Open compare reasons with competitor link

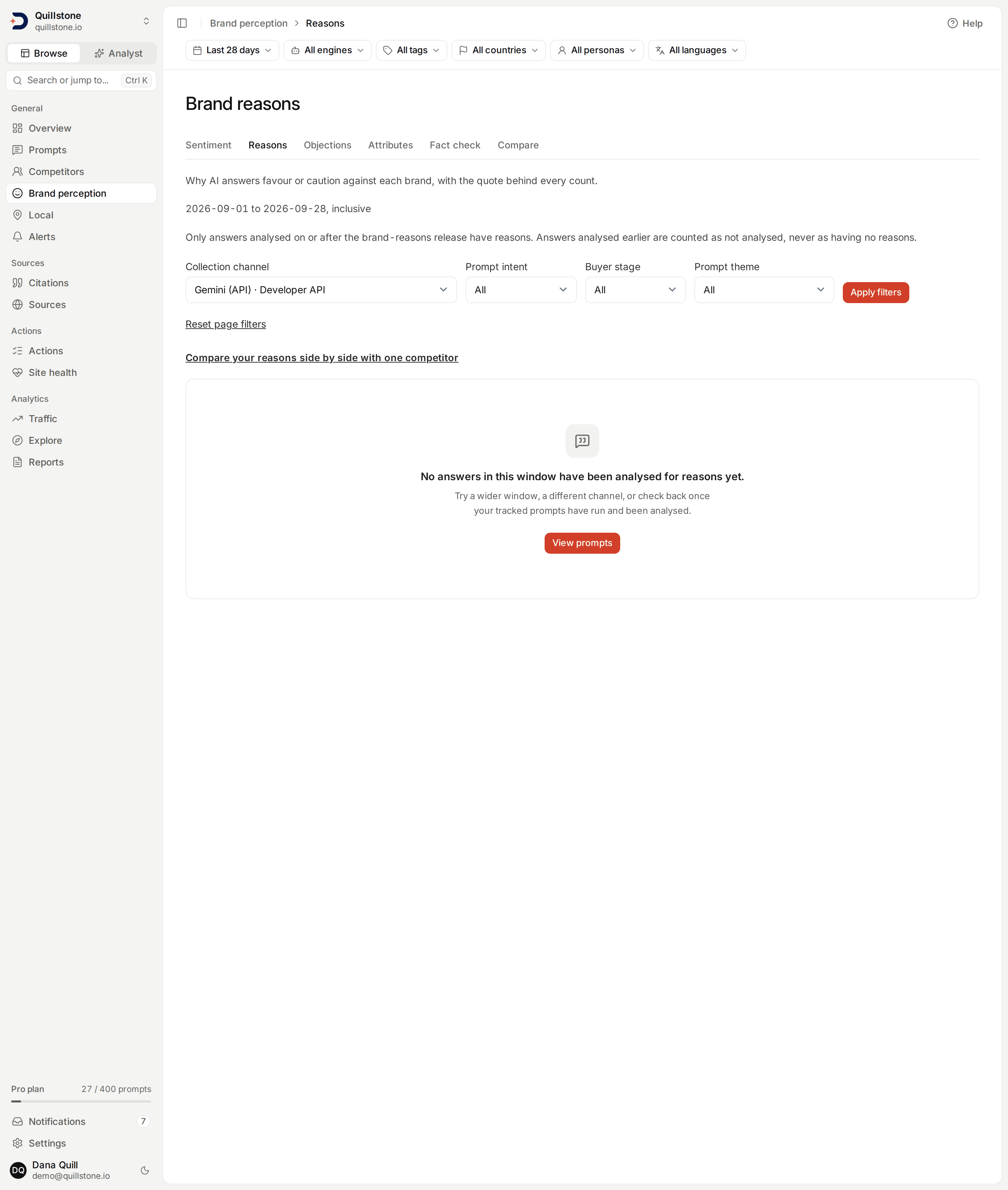[322, 358]
